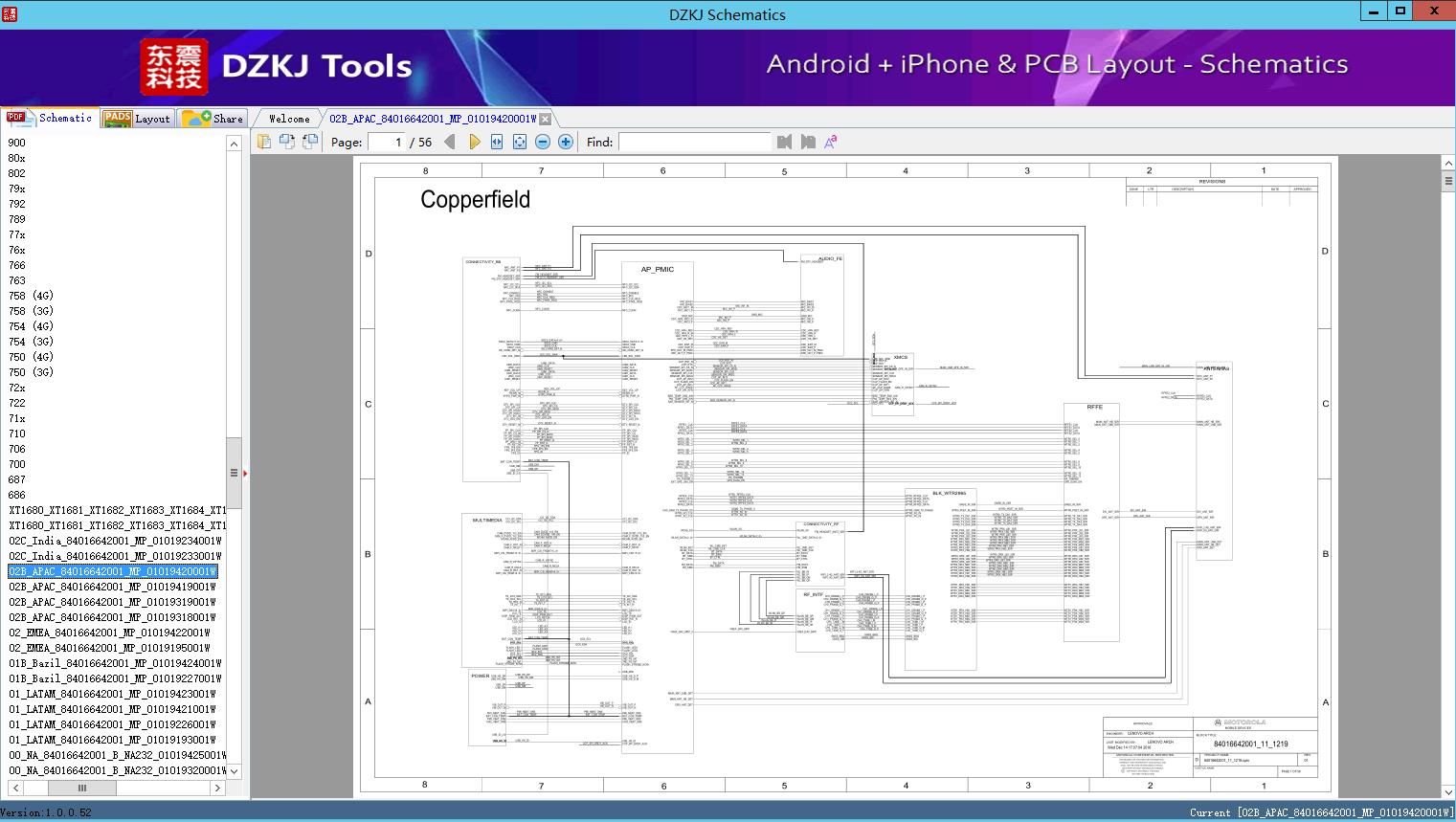Select model 72x in the list
The image size is (1456, 822).
[17, 388]
